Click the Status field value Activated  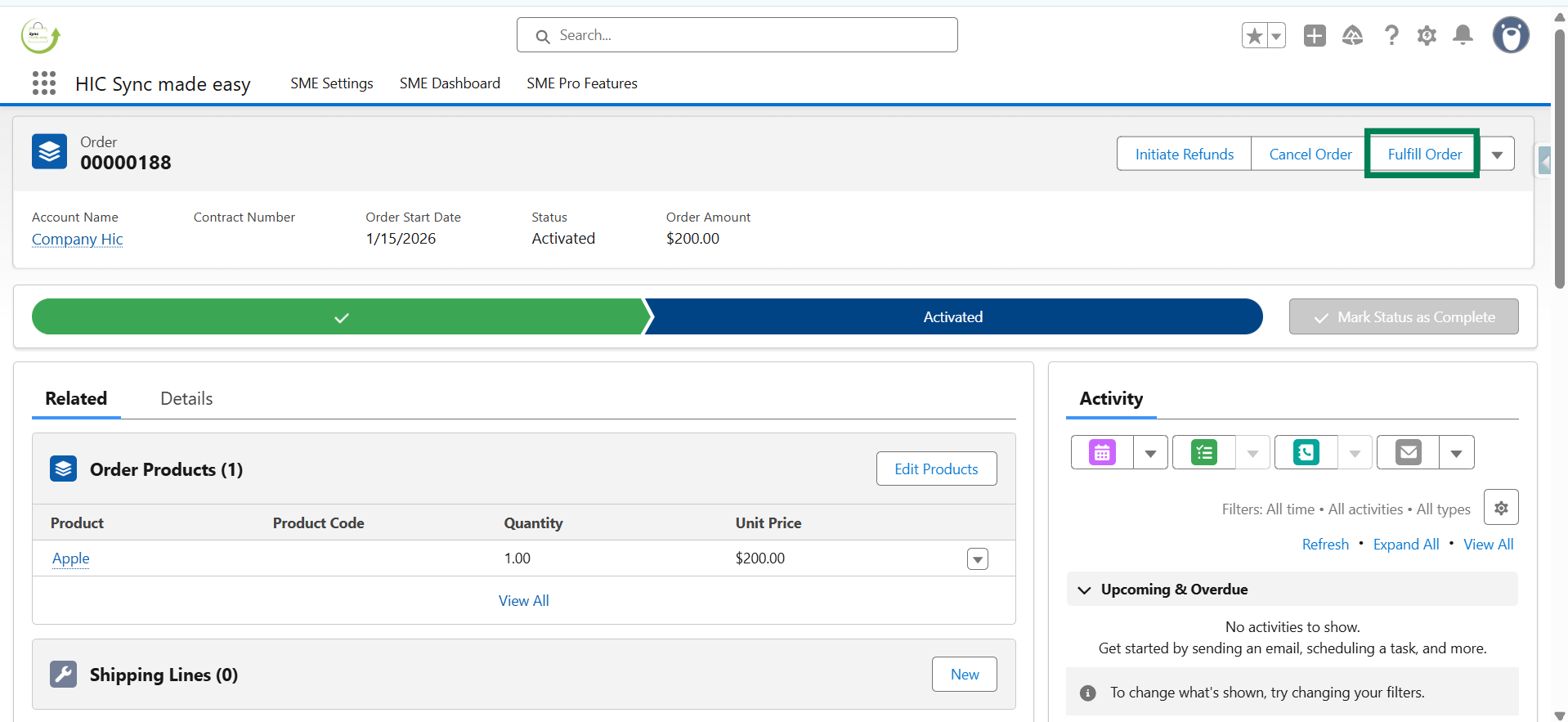click(563, 239)
